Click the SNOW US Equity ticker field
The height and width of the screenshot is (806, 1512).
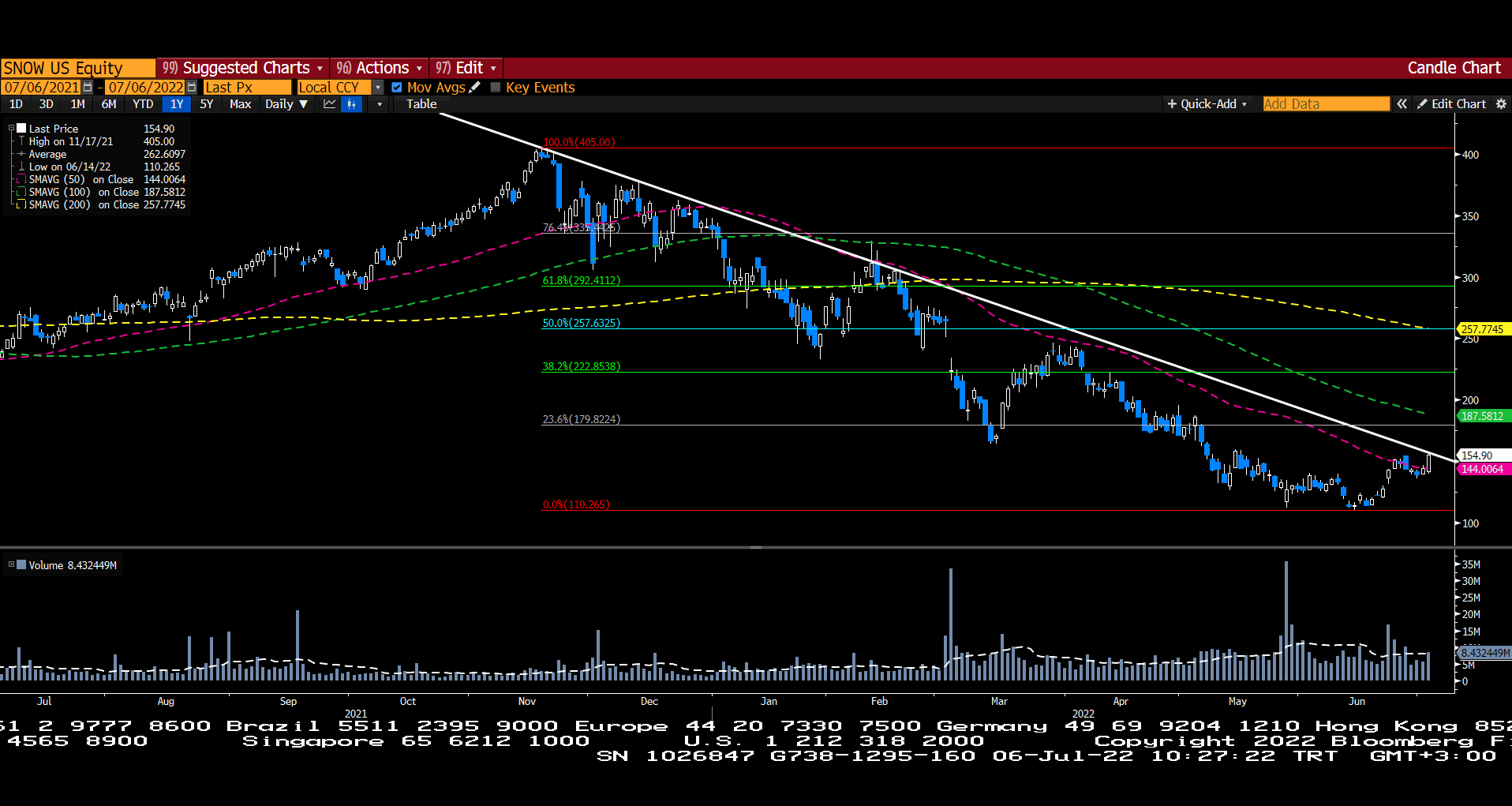pyautogui.click(x=78, y=68)
